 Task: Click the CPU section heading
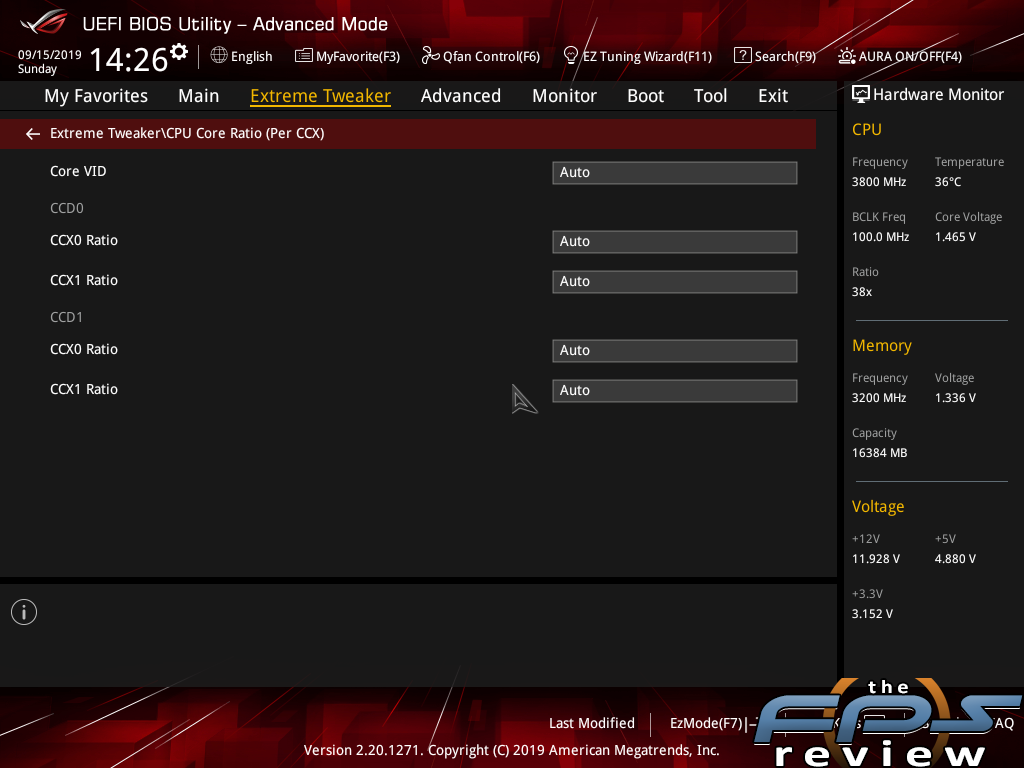867,129
